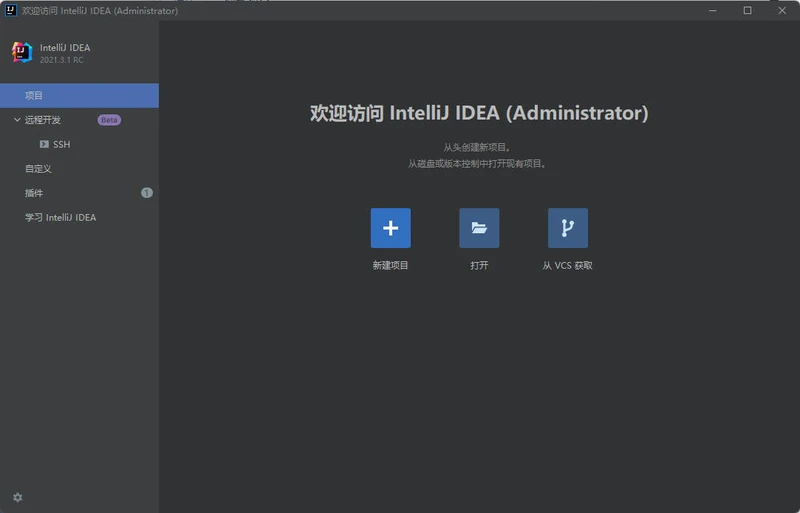Click the plugin update count badge

pyautogui.click(x=147, y=193)
